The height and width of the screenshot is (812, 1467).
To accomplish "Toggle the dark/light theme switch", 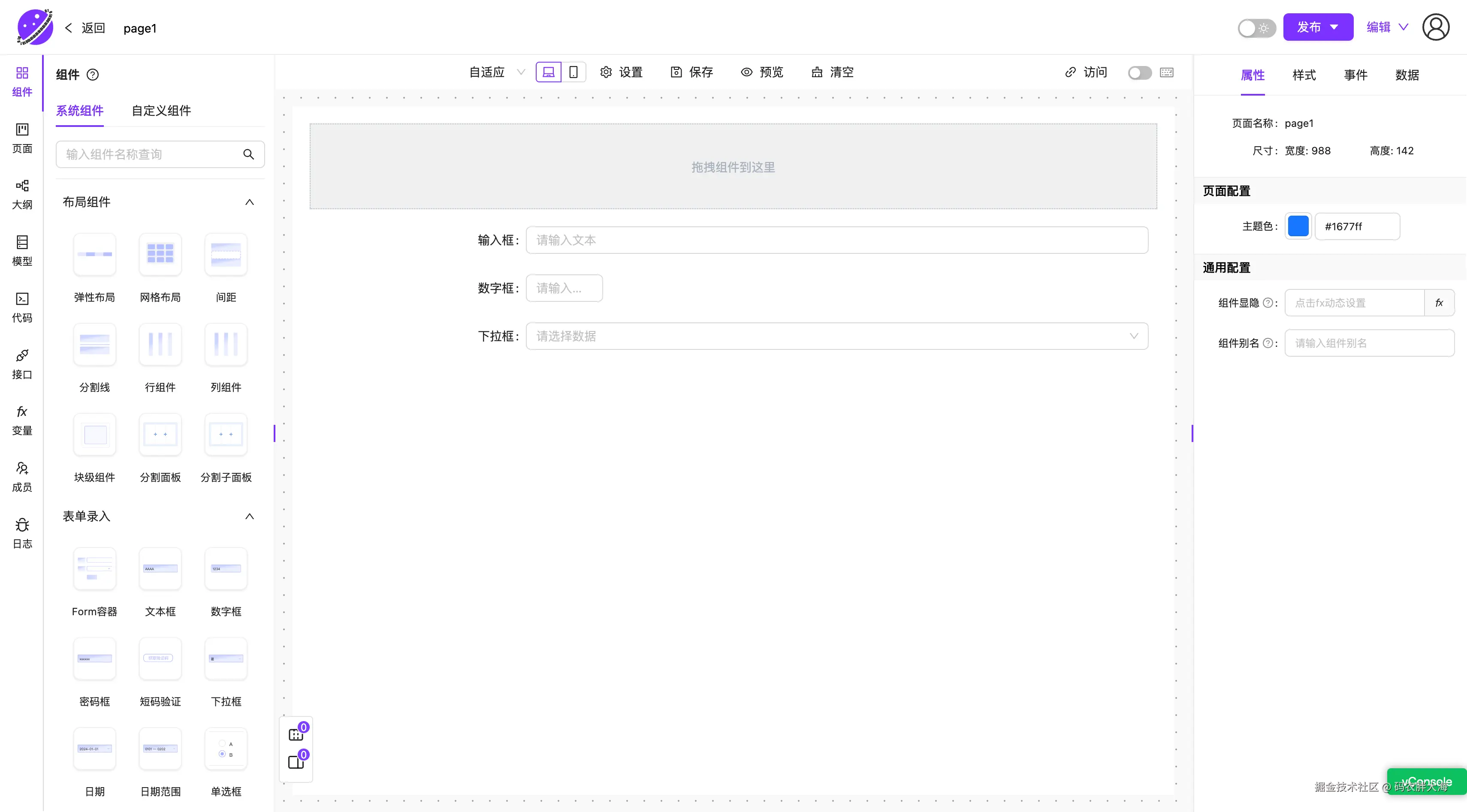I will (x=1256, y=27).
